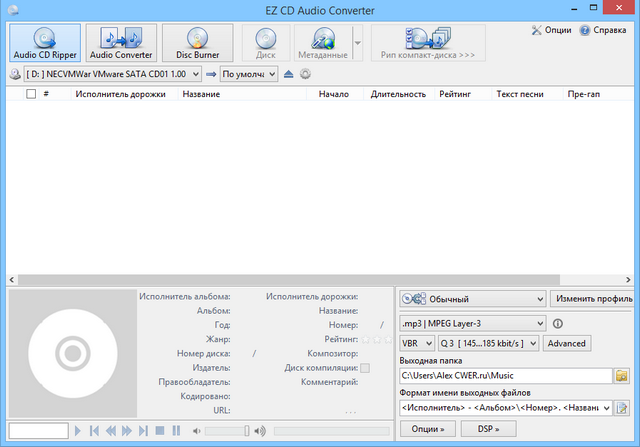Browse for output folder icon
This screenshot has height=447, width=640.
621,376
